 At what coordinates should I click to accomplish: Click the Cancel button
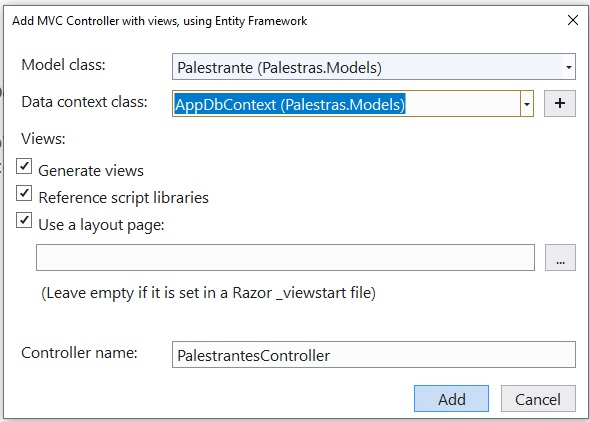point(538,399)
